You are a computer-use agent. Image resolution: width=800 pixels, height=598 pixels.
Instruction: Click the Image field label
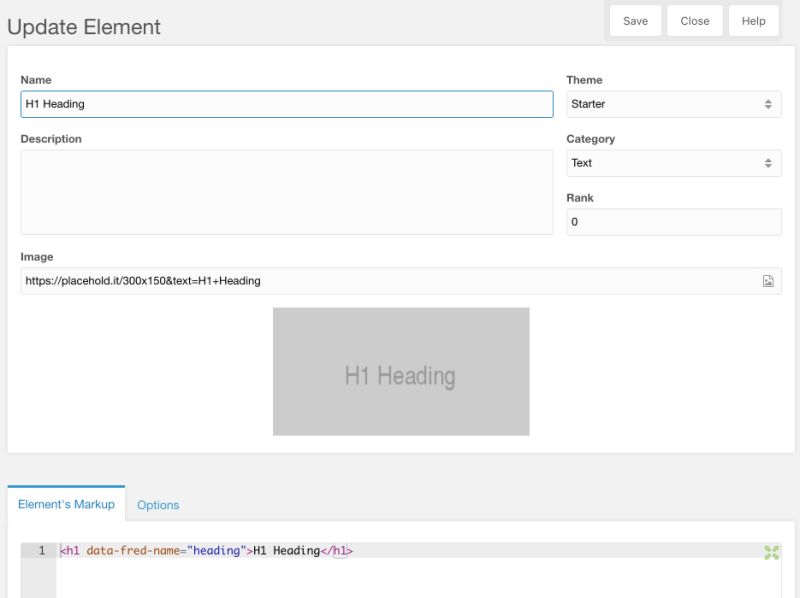37,257
